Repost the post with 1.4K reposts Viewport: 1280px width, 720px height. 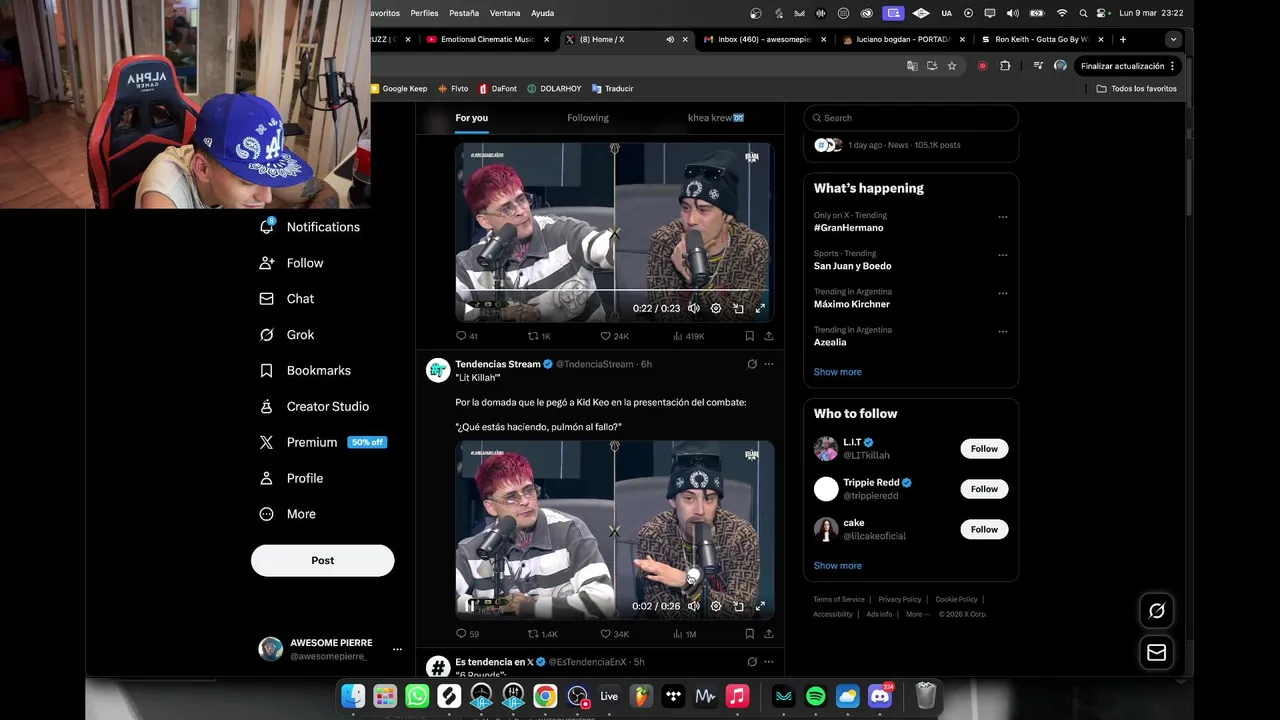tap(543, 634)
